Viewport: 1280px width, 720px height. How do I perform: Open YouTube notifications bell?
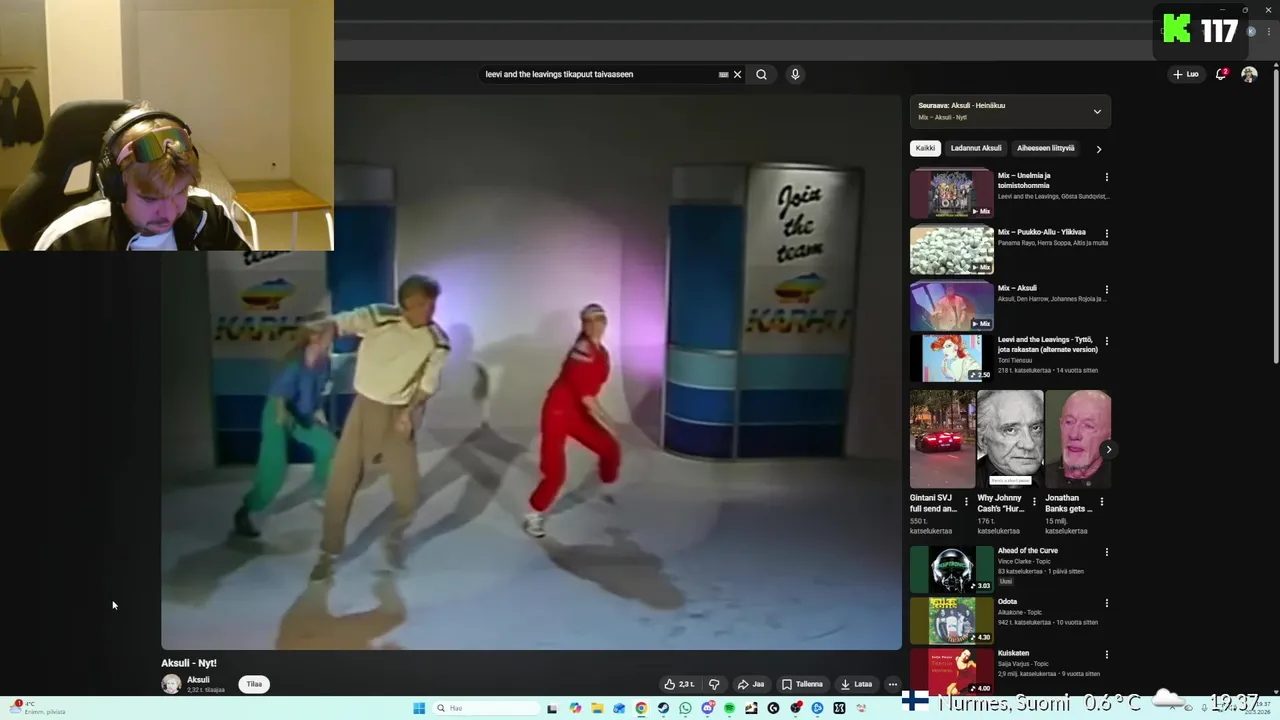tap(1221, 74)
